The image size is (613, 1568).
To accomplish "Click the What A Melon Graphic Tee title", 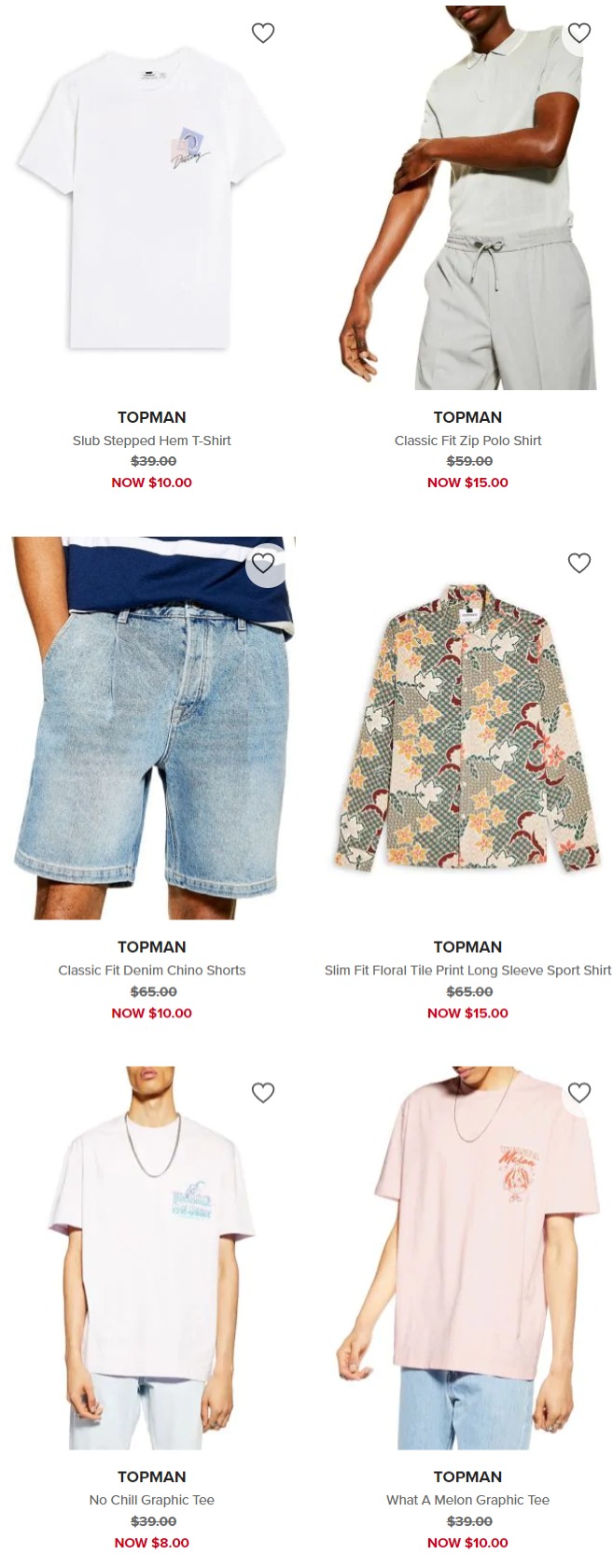I will click(468, 1500).
